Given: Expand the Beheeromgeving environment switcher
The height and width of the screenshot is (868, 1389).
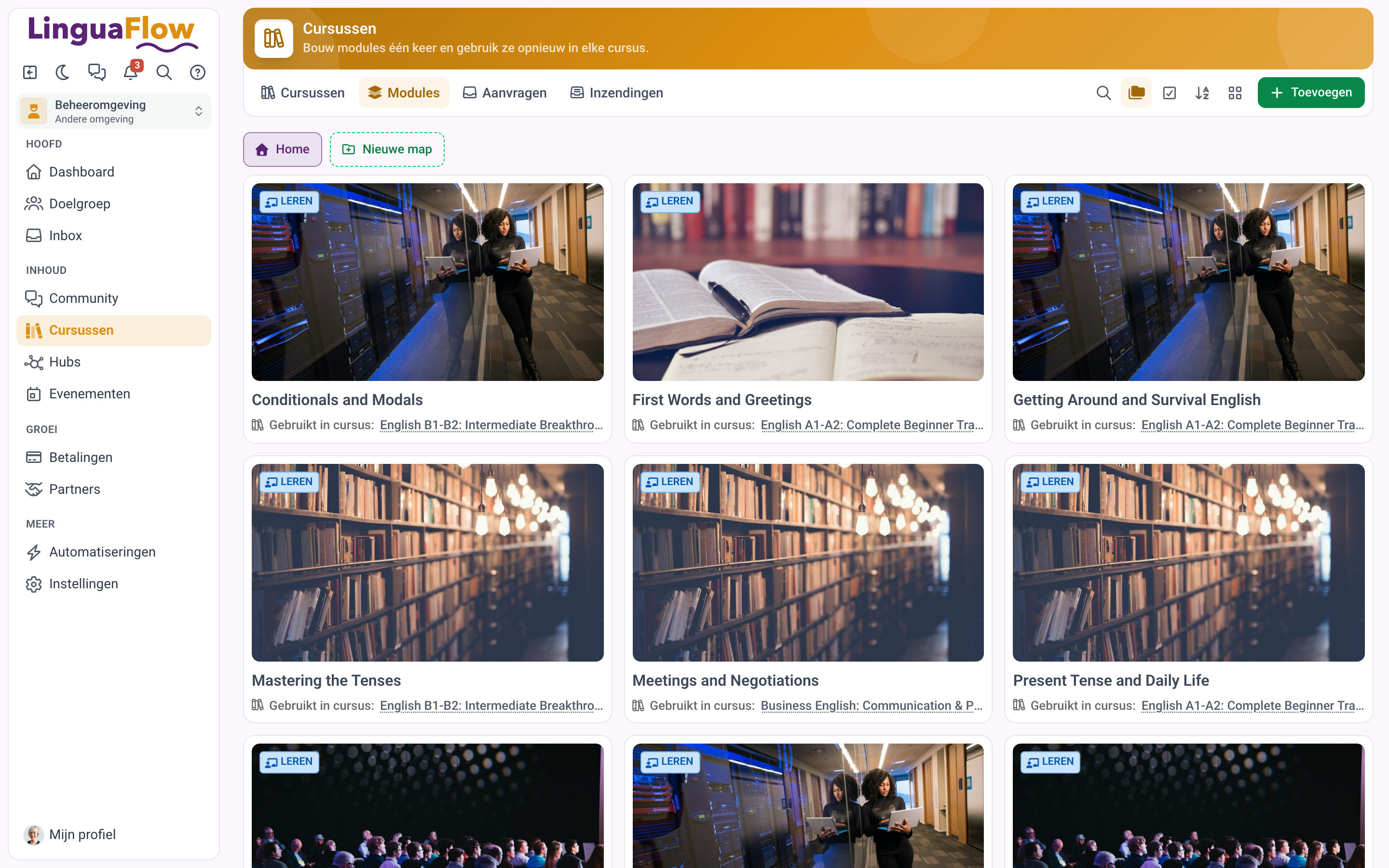Looking at the screenshot, I should (114, 111).
